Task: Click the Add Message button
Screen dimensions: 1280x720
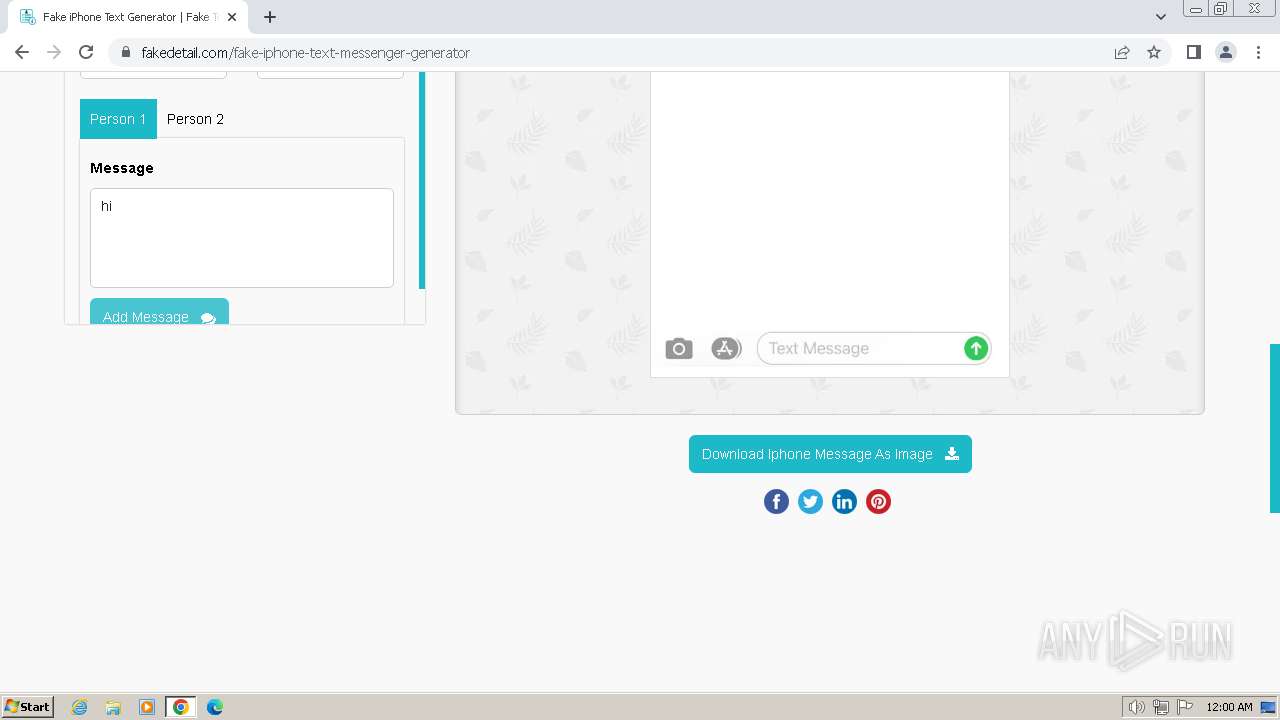Action: click(x=159, y=312)
